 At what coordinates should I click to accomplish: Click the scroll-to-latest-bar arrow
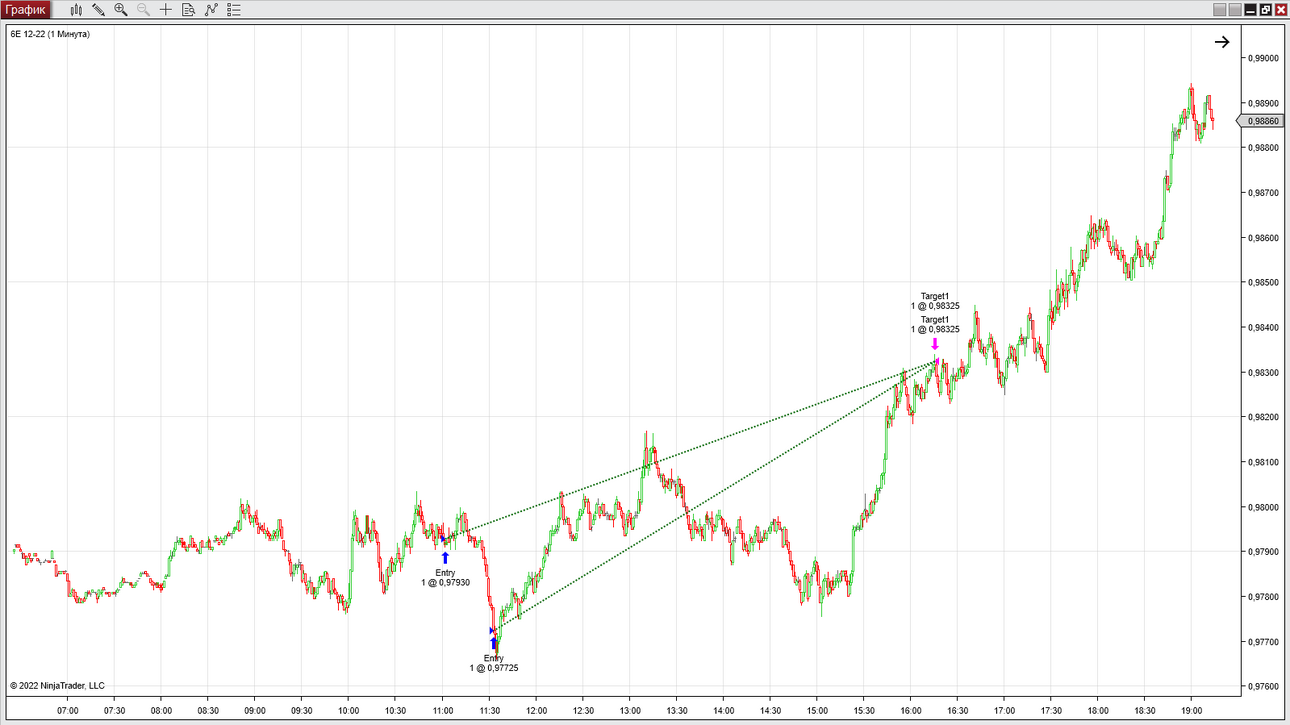tap(1222, 42)
